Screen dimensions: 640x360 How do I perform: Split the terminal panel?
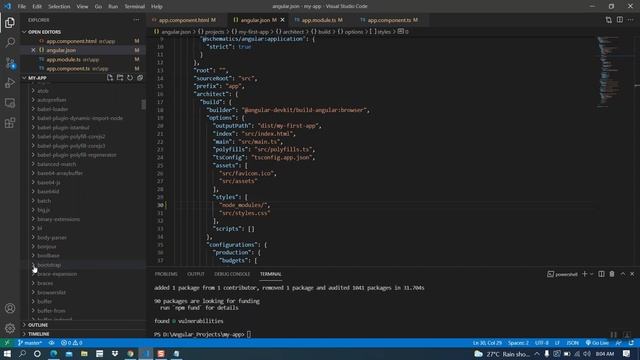601,274
